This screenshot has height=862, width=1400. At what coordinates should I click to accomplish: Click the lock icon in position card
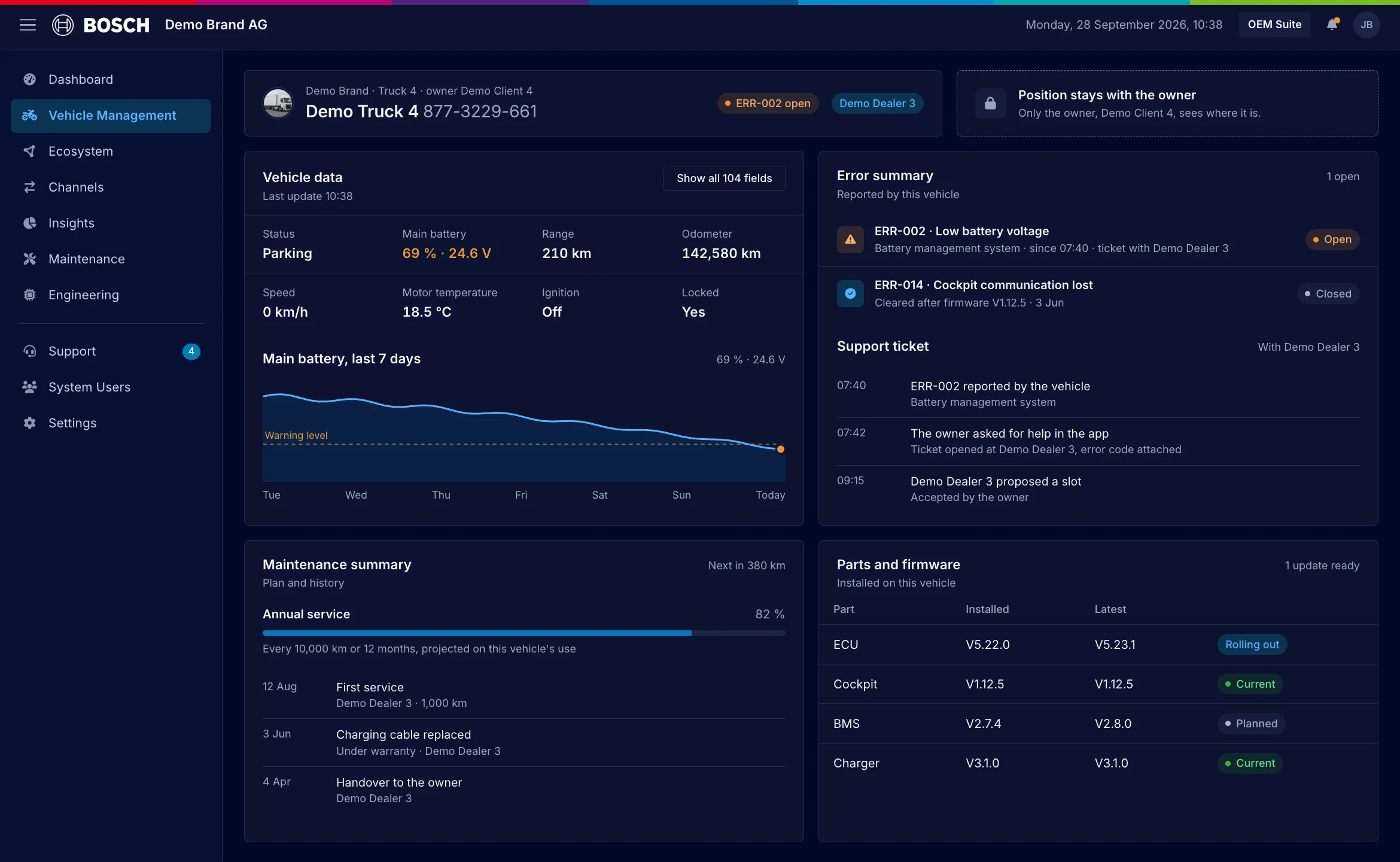990,103
